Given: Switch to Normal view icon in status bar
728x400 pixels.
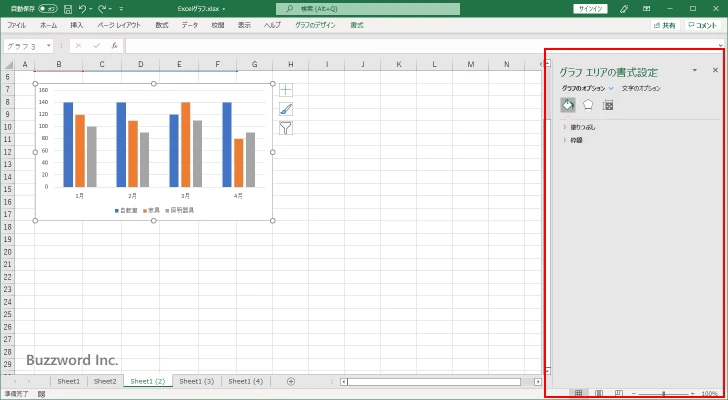Looking at the screenshot, I should coord(578,394).
